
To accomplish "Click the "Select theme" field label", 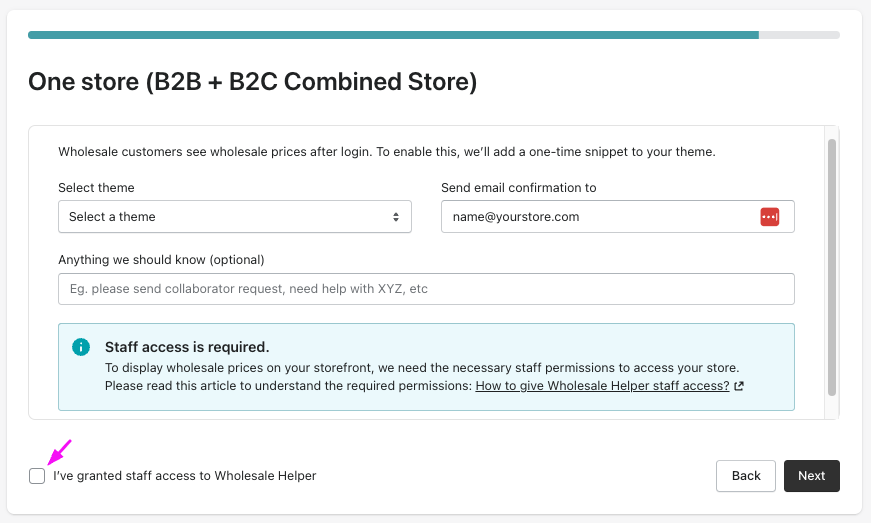I will (x=96, y=188).
